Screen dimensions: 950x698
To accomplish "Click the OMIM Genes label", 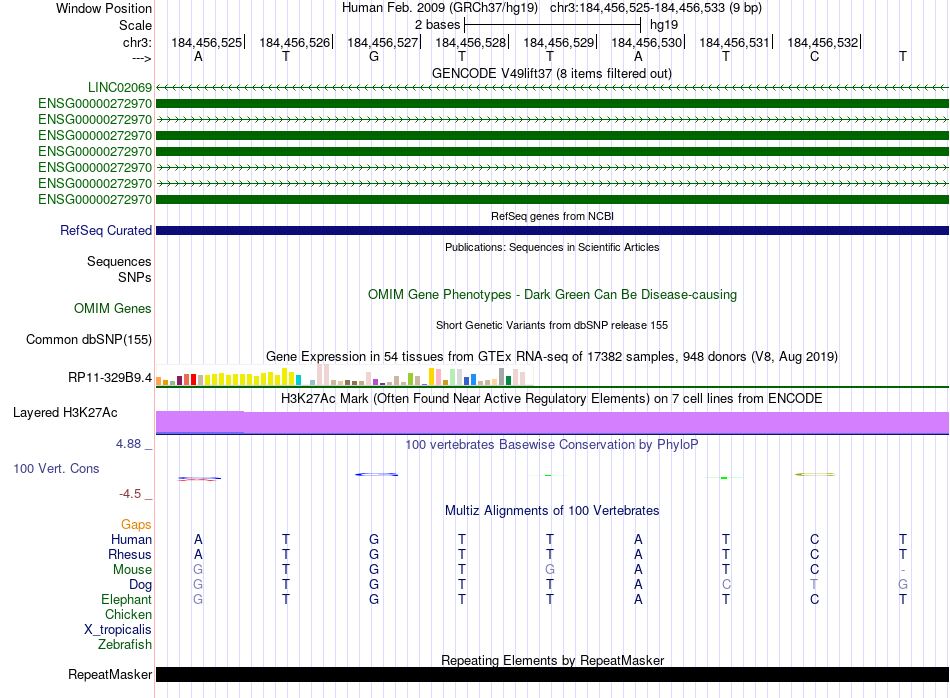I will 113,308.
